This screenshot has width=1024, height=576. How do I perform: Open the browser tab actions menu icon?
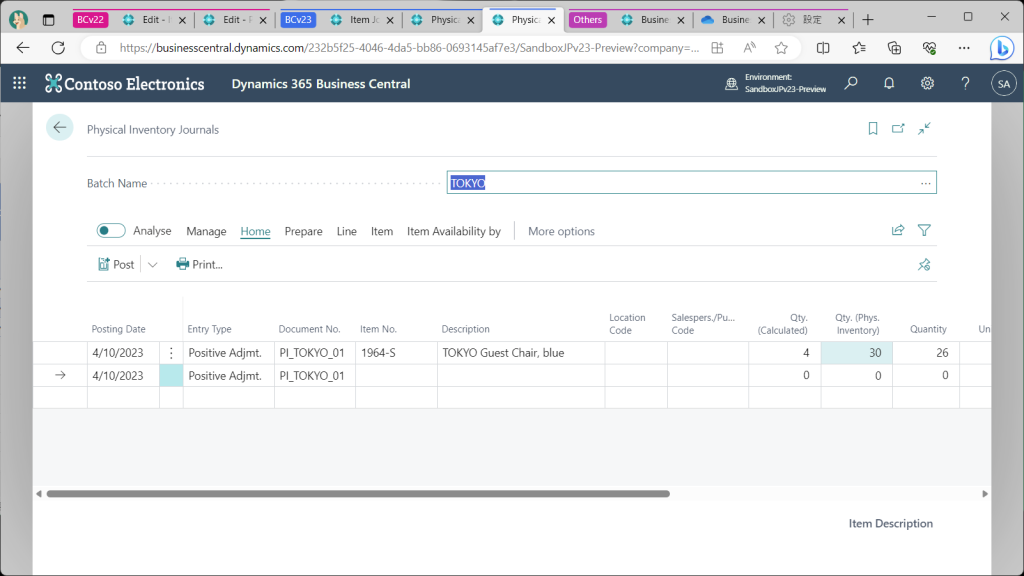(48, 20)
